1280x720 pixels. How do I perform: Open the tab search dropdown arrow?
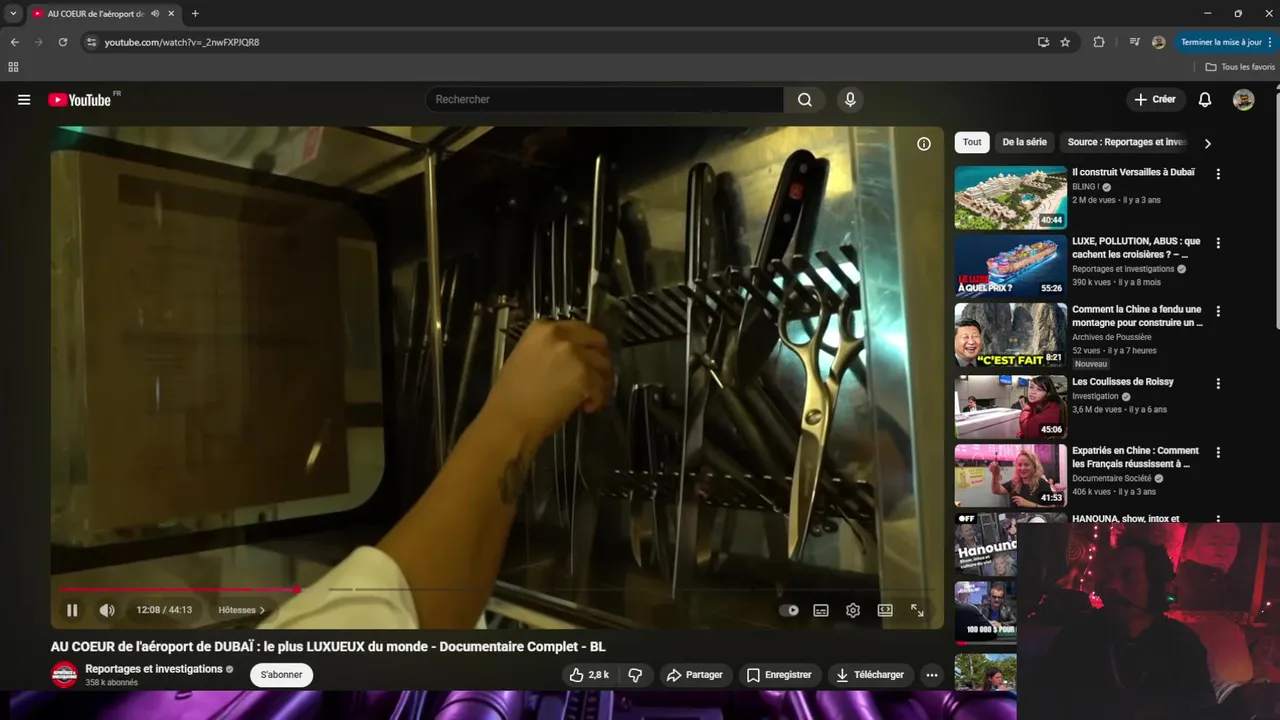(13, 14)
